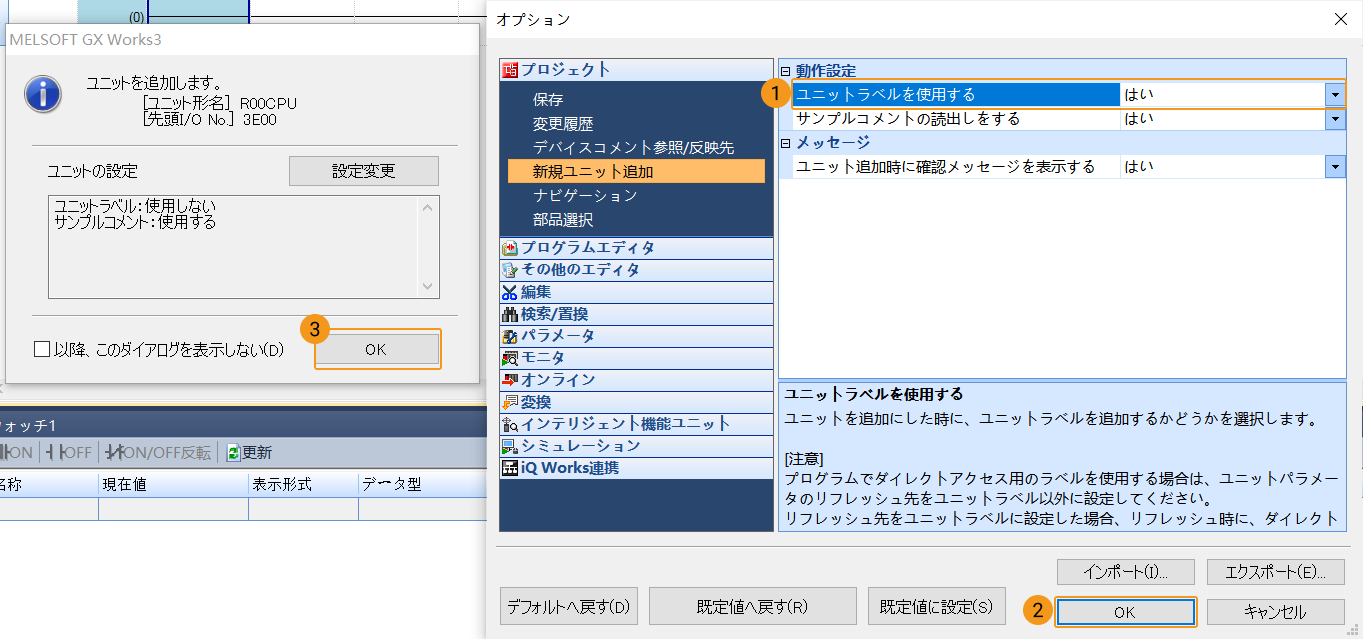Viewport: 1367px width, 639px height.
Task: Click キャンセル button
Action: pyautogui.click(x=1275, y=612)
